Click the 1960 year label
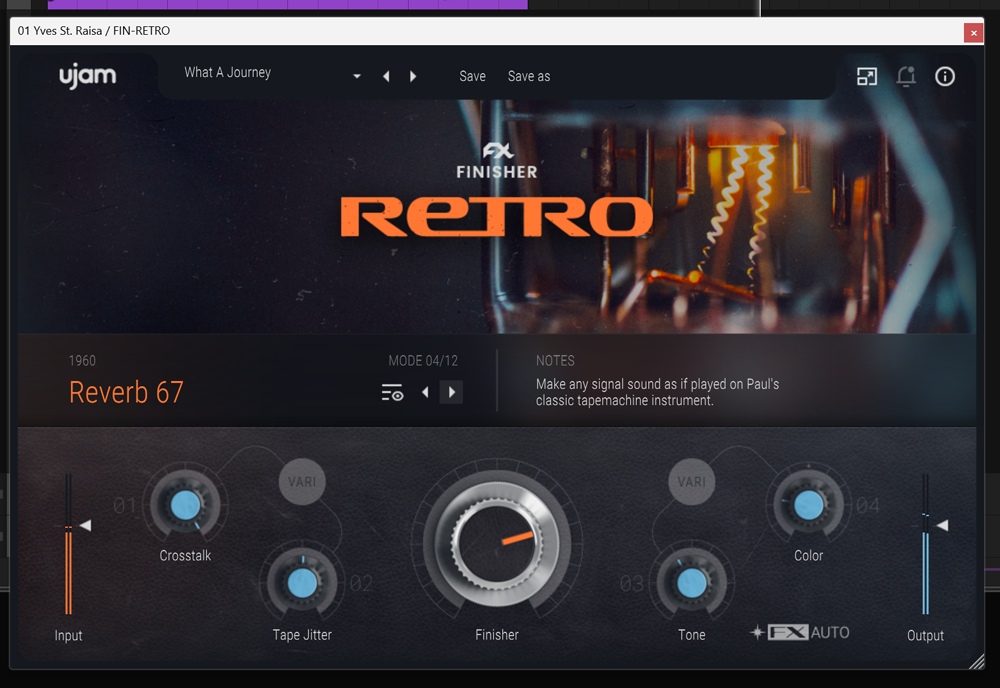 coord(82,361)
